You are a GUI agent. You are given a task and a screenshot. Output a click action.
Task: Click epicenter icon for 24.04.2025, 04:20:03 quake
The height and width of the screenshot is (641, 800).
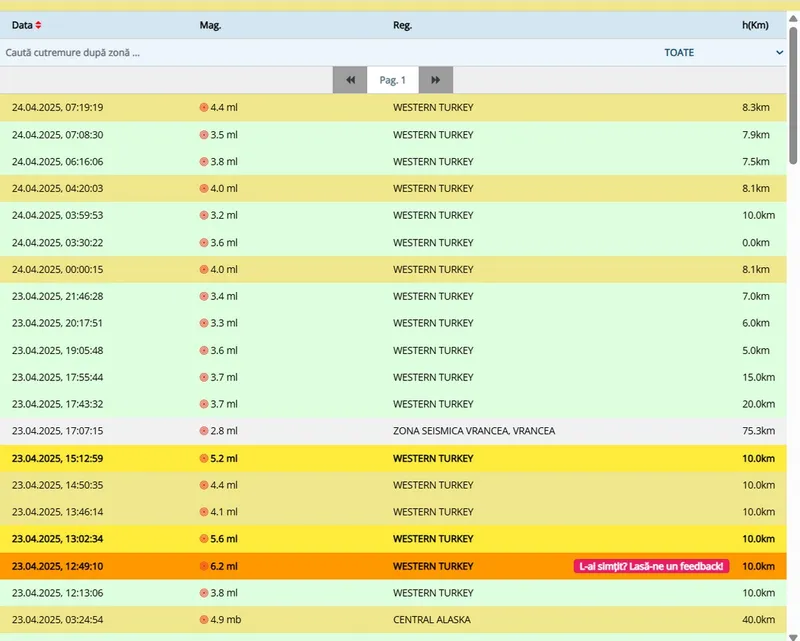(x=204, y=188)
